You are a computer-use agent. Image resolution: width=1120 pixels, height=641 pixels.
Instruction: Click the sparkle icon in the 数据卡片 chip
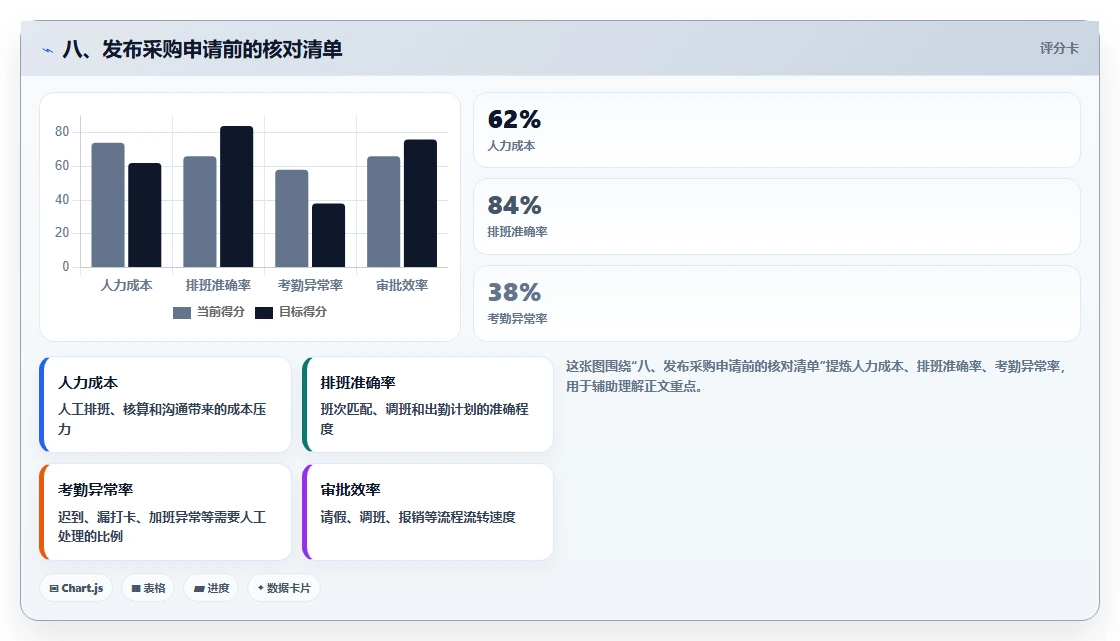[x=261, y=588]
